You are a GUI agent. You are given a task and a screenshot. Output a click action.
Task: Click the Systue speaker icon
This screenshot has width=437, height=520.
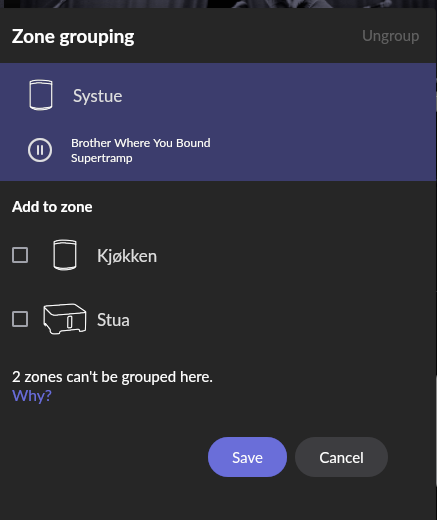[41, 95]
